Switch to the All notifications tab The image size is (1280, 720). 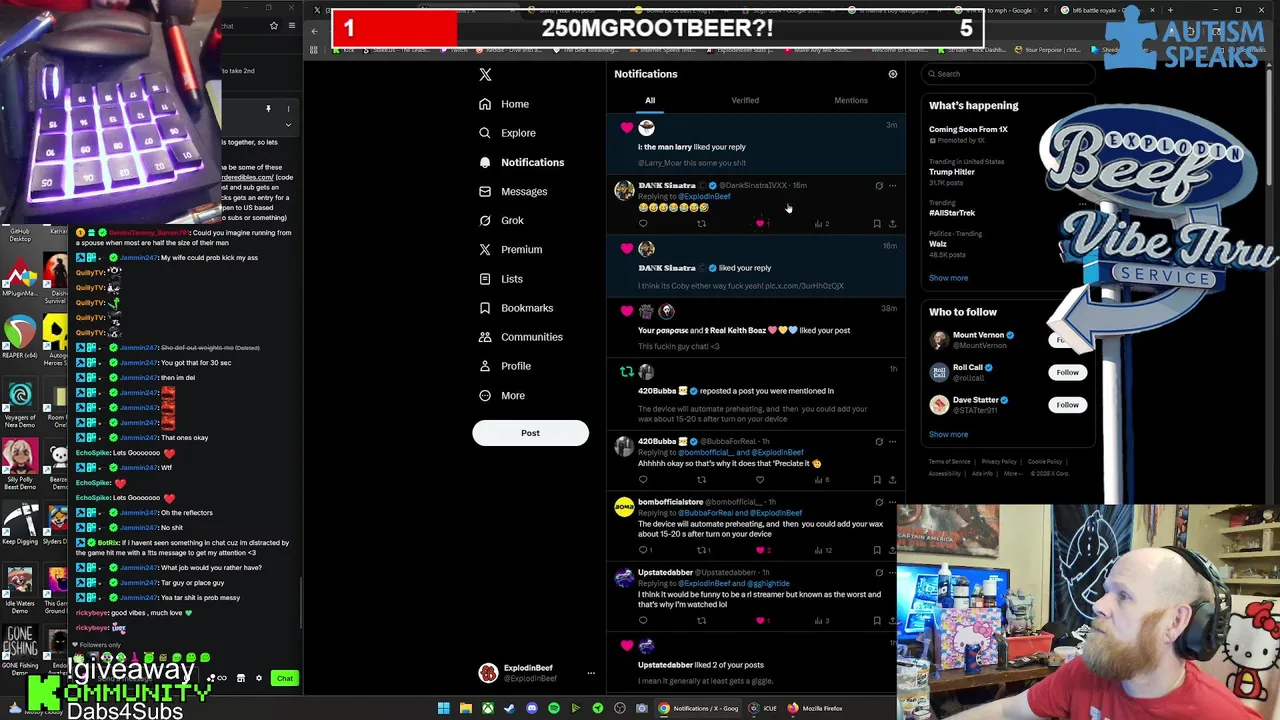pos(650,100)
